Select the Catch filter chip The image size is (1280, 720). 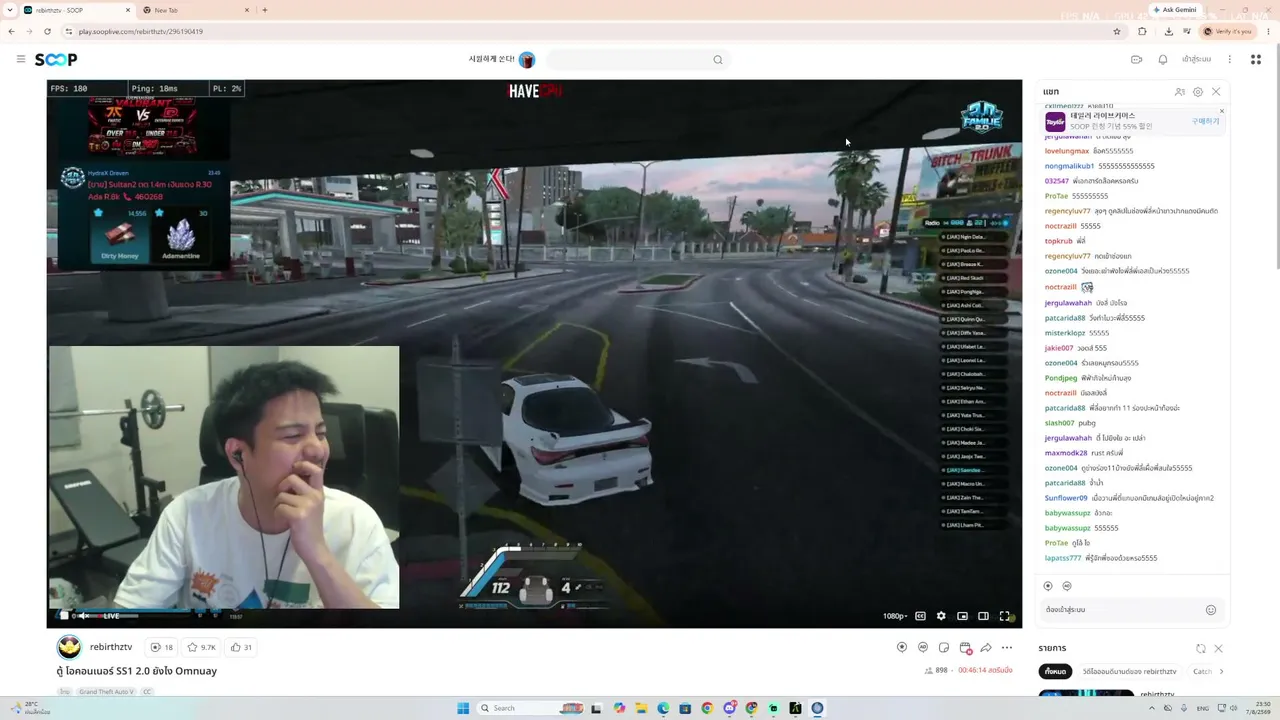coord(1202,671)
